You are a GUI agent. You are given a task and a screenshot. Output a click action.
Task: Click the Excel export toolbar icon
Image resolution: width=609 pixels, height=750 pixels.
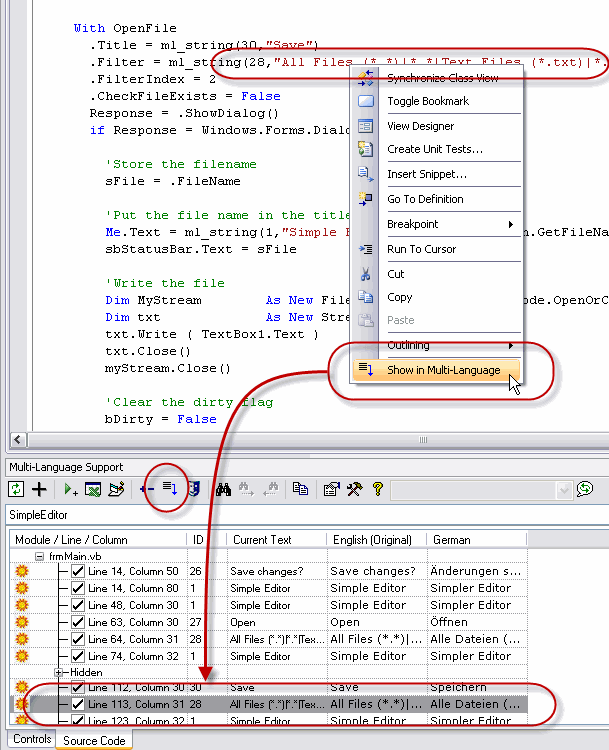(x=93, y=489)
